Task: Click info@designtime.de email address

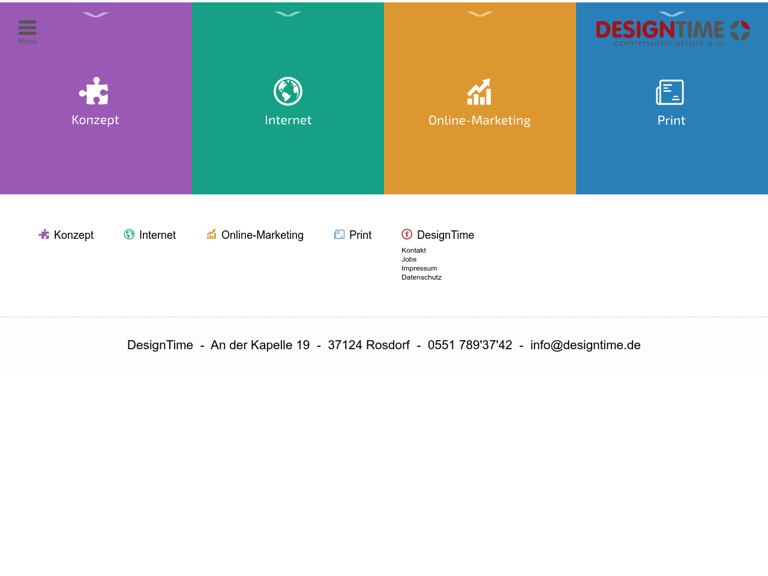Action: tap(585, 345)
